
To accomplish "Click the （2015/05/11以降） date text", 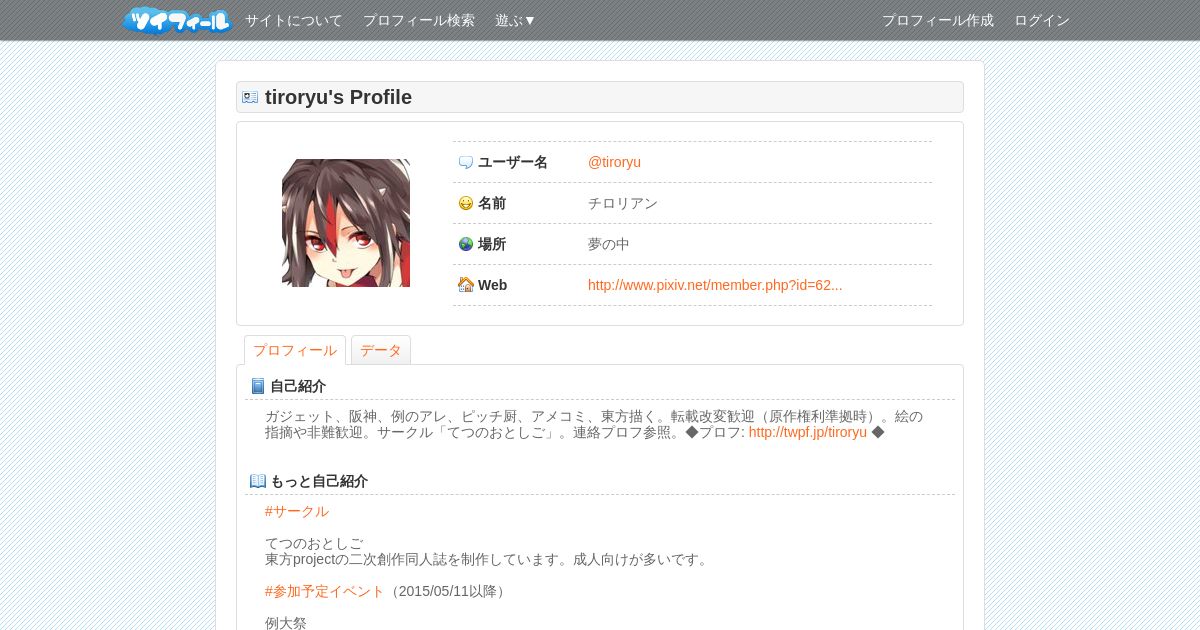I will click(x=448, y=591).
